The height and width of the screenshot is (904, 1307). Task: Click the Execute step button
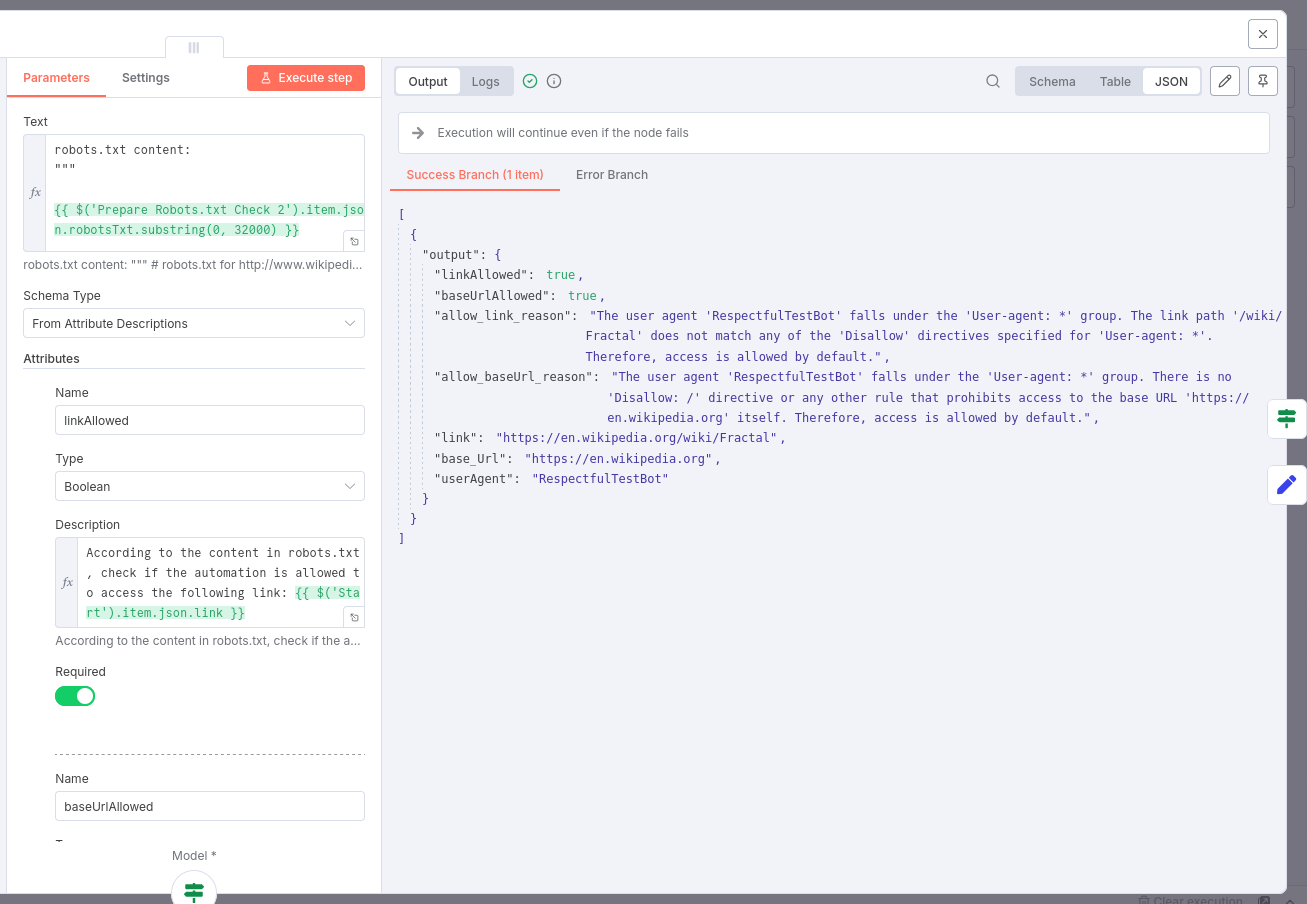(x=306, y=78)
